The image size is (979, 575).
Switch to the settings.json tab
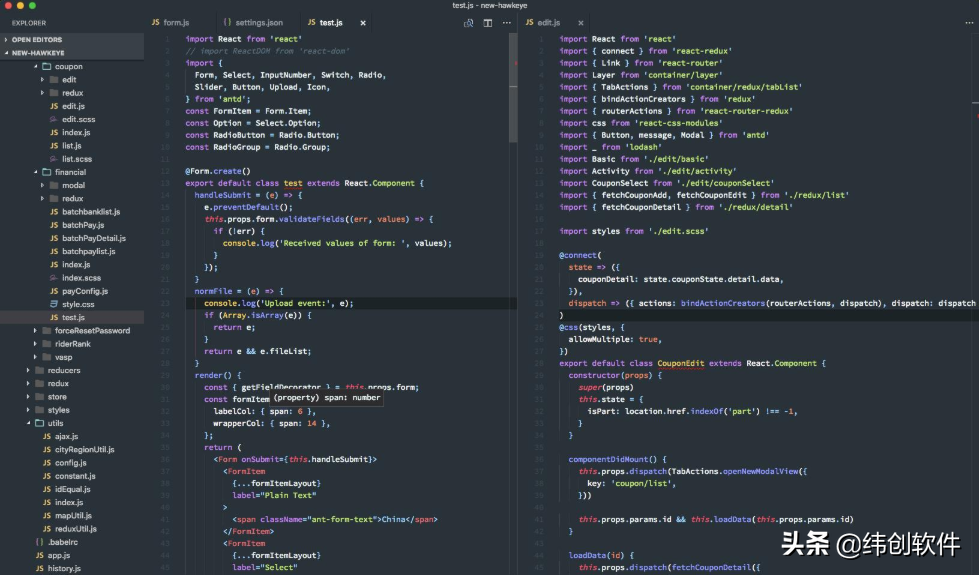point(253,22)
